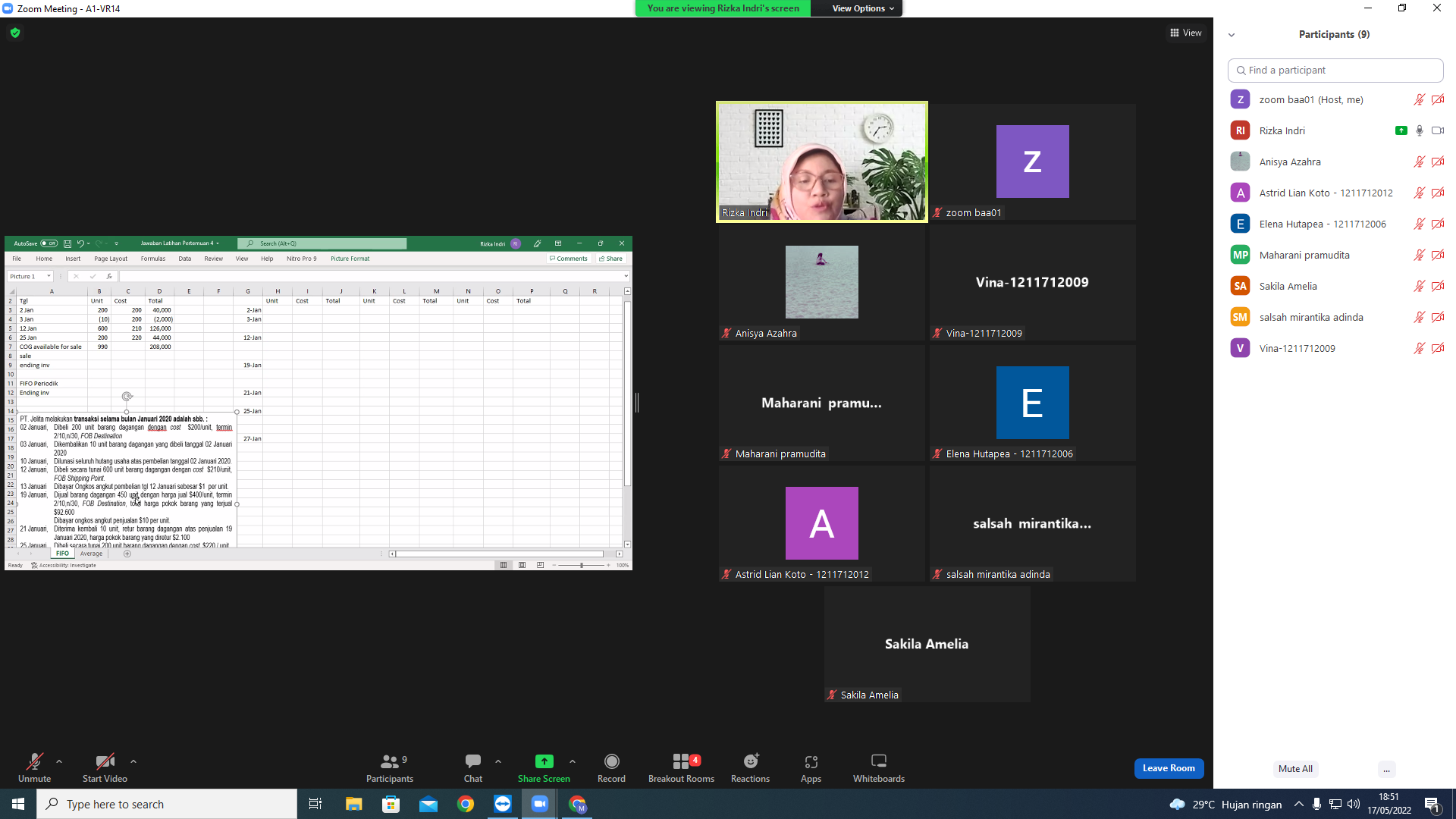Open Whiteboards in the Zoom toolbar
Screen dimensions: 1456x819
(x=879, y=767)
